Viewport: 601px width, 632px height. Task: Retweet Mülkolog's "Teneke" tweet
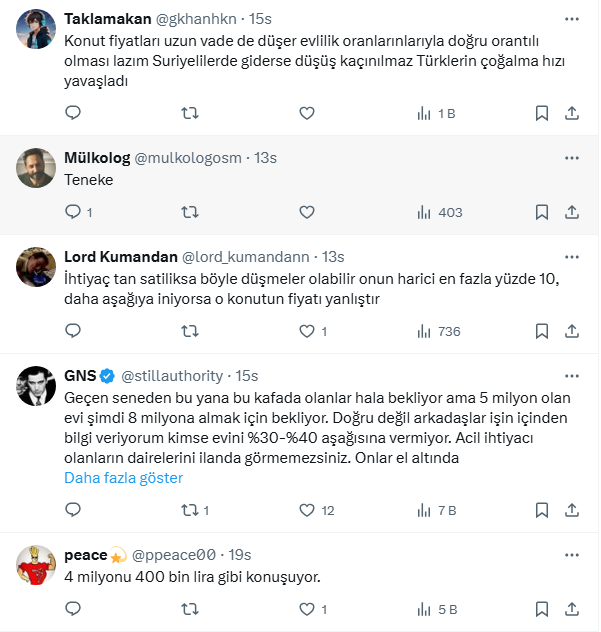point(189,212)
